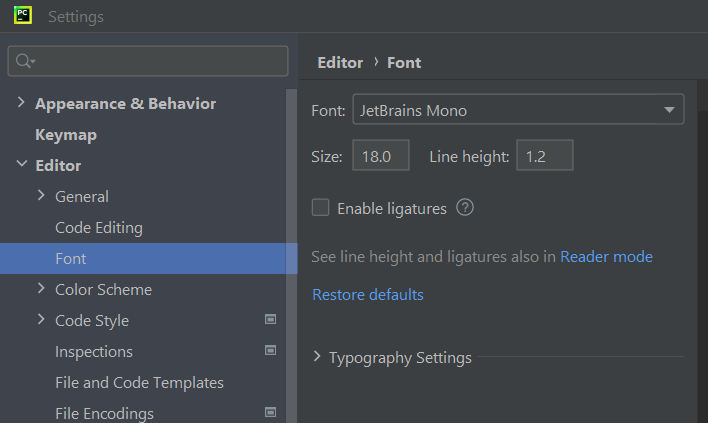
Task: Click the General tree item label
Action: coord(82,197)
